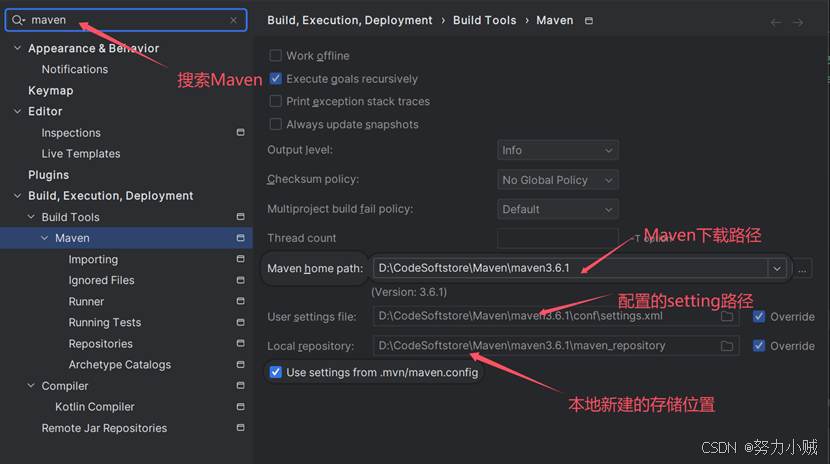830x464 pixels.
Task: Open the Checksum policy dropdown
Action: (557, 180)
